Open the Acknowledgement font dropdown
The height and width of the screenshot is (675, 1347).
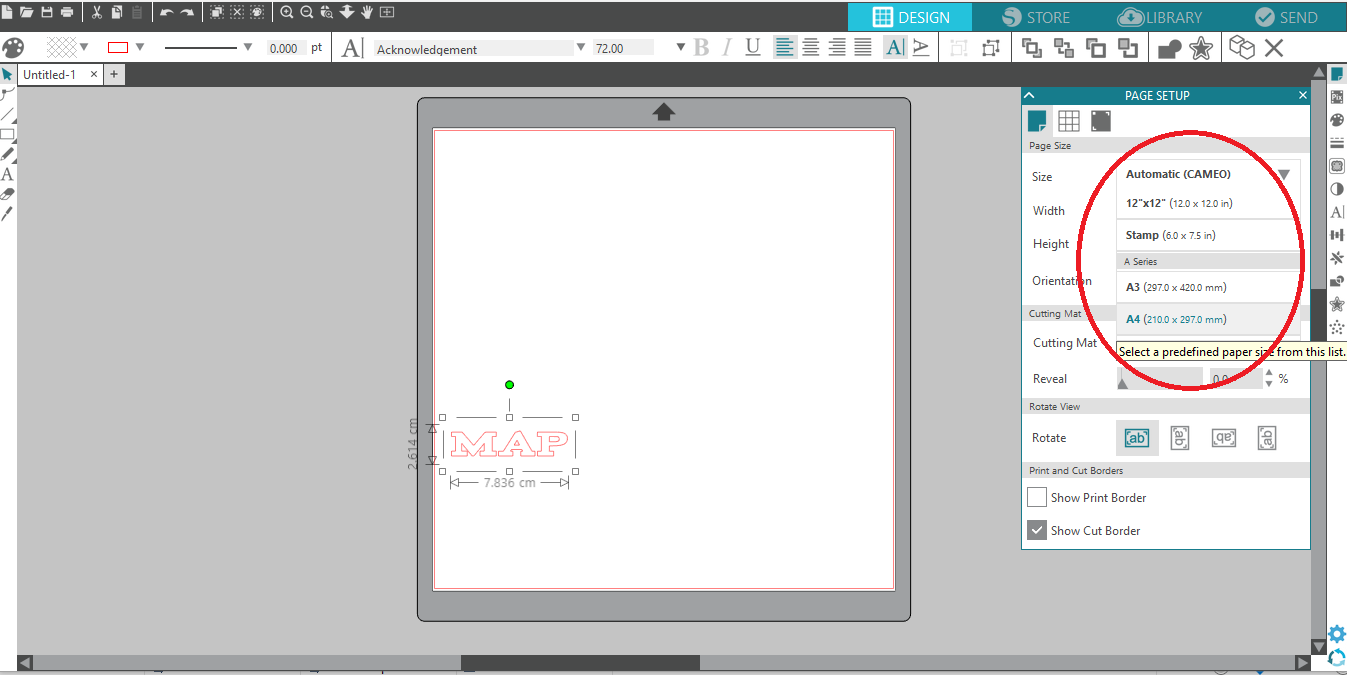[x=580, y=47]
